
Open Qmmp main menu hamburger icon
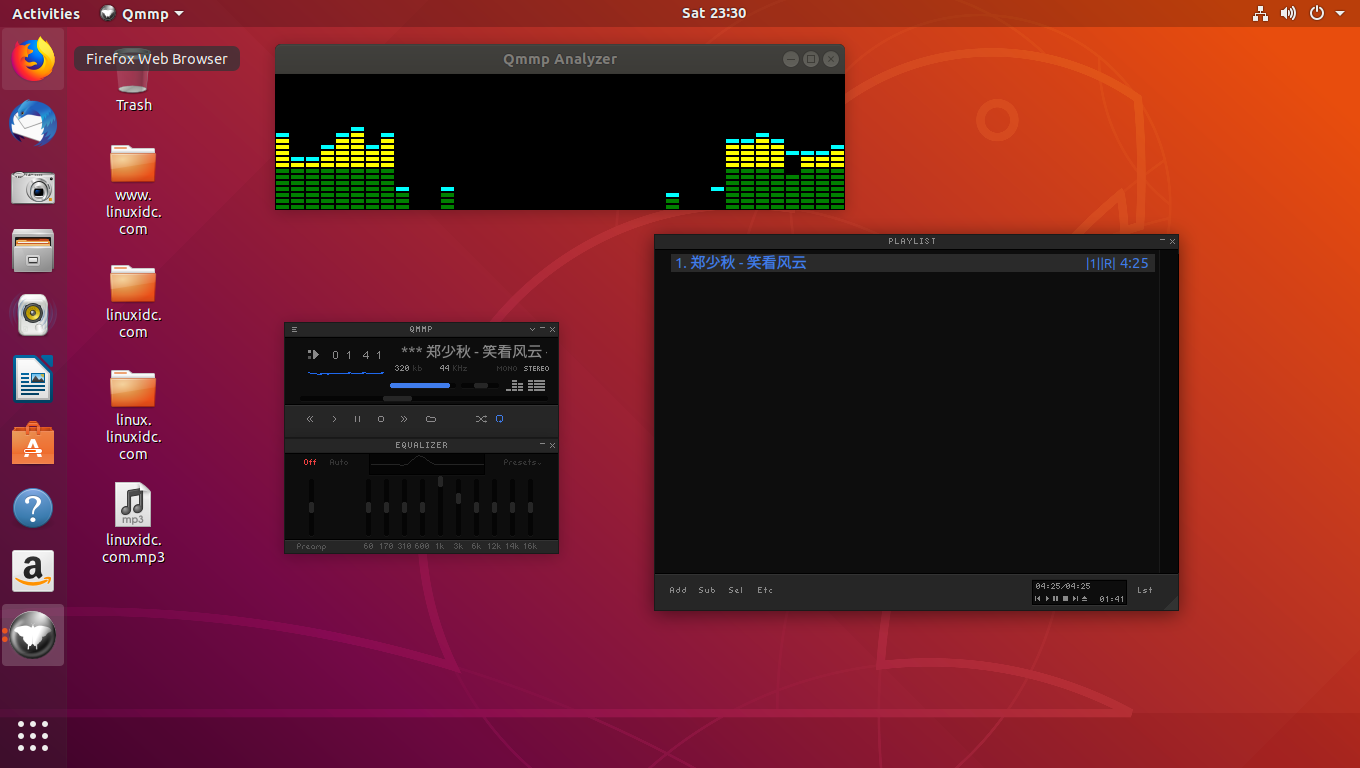pyautogui.click(x=294, y=329)
